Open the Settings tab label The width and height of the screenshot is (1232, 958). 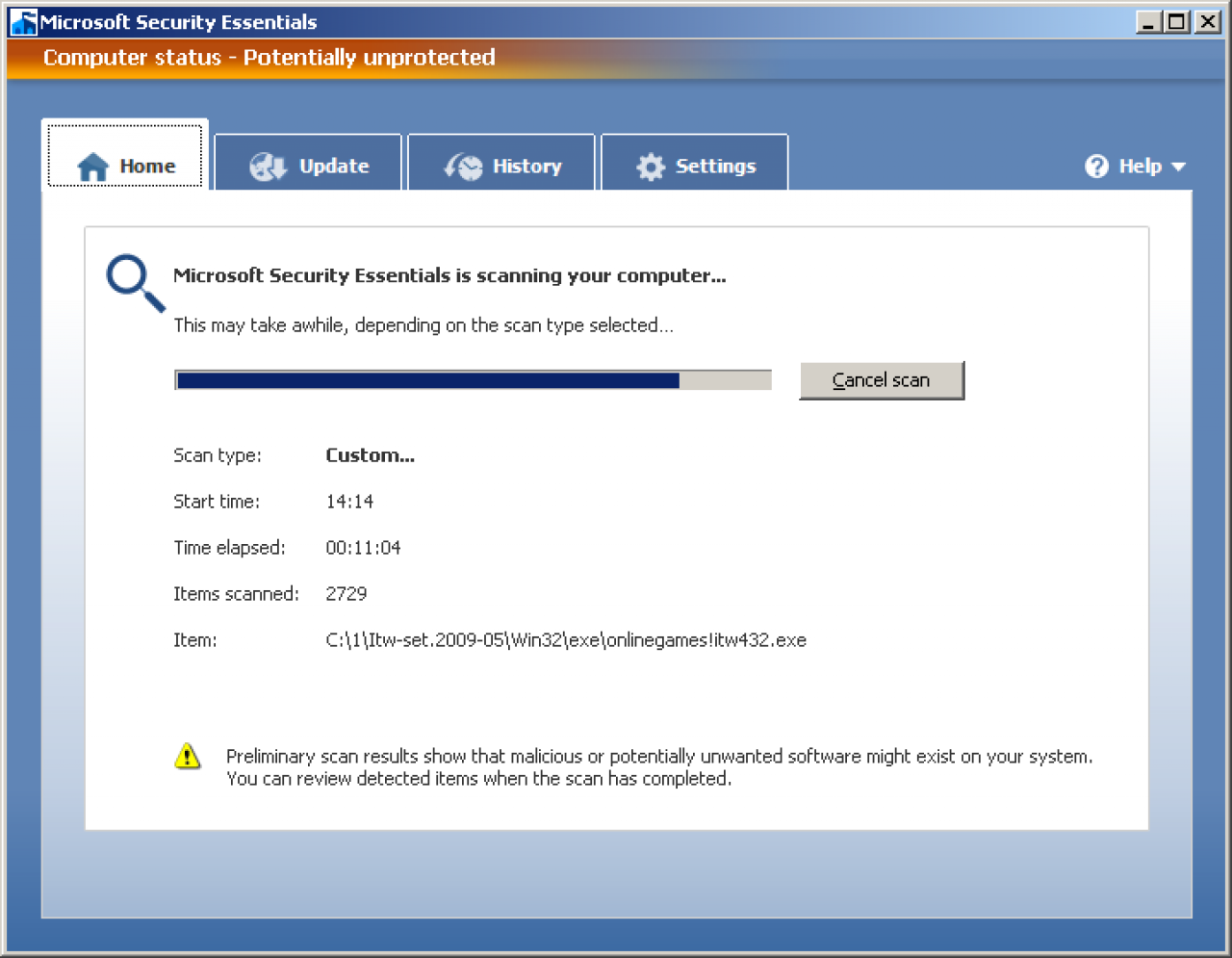click(715, 166)
